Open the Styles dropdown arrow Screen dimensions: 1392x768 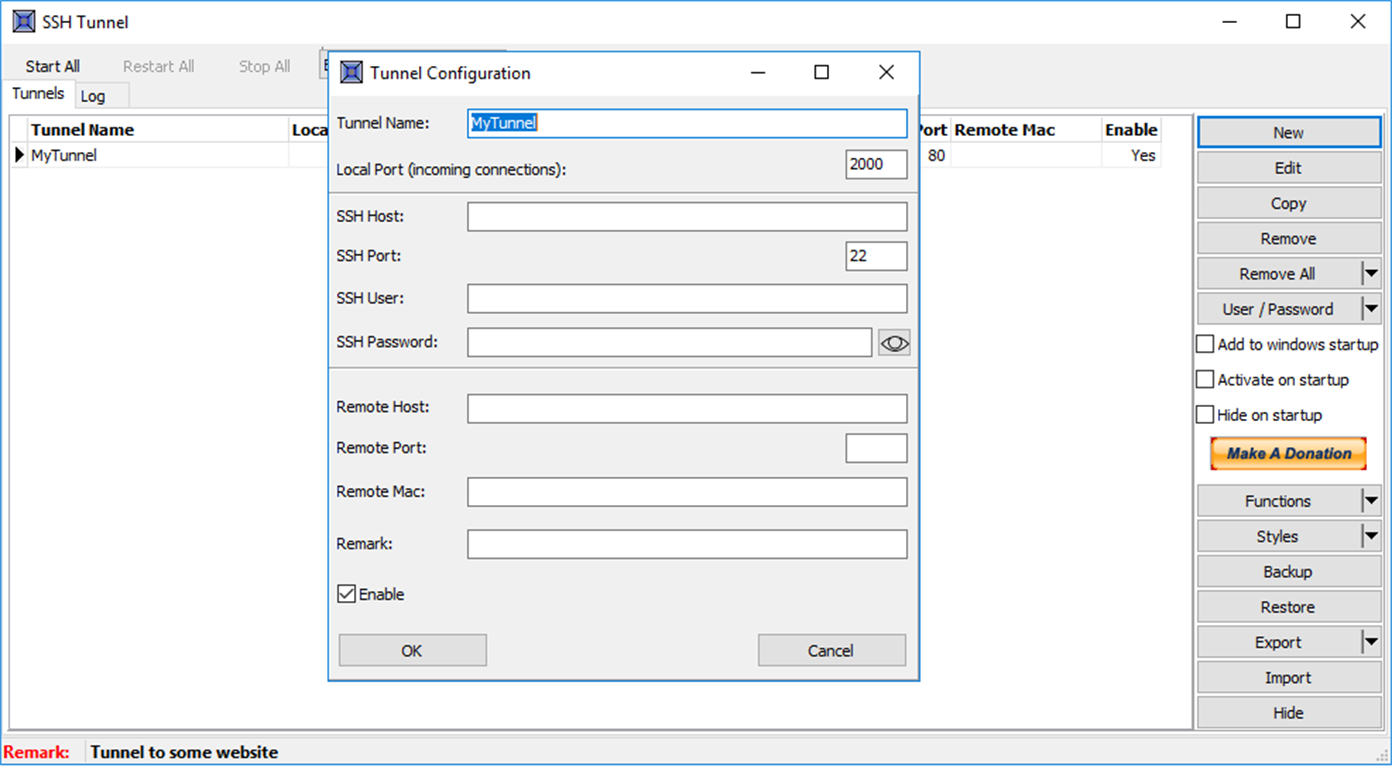coord(1371,537)
